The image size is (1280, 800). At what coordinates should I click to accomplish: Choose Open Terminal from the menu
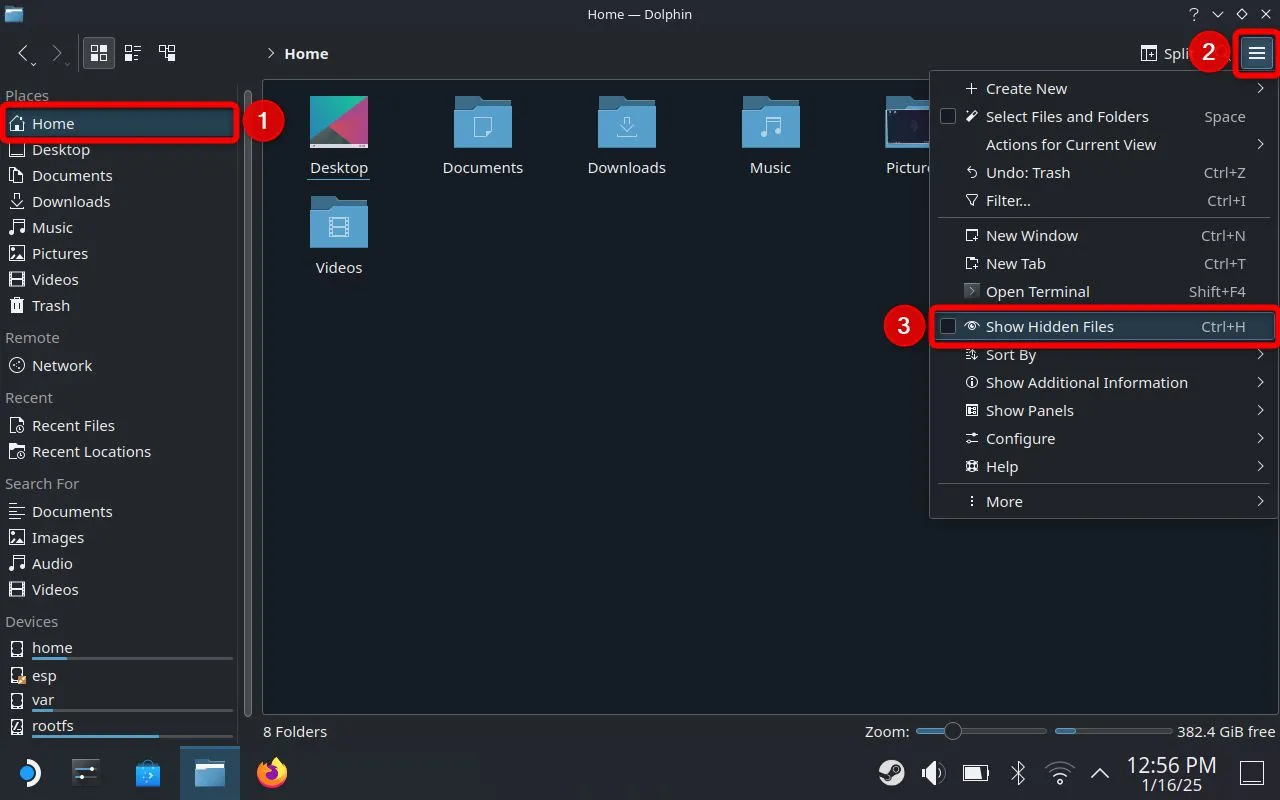1037,292
